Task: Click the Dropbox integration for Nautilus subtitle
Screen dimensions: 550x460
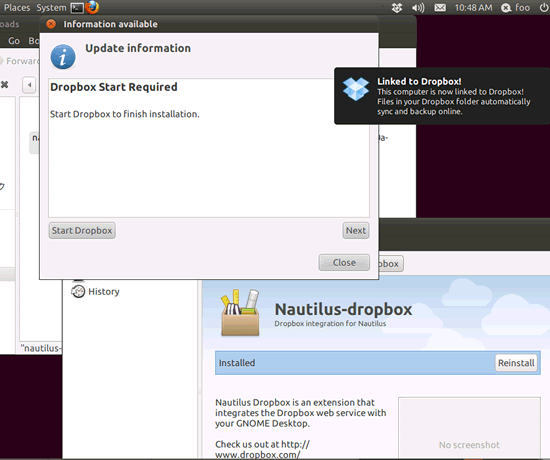Action: click(330, 324)
